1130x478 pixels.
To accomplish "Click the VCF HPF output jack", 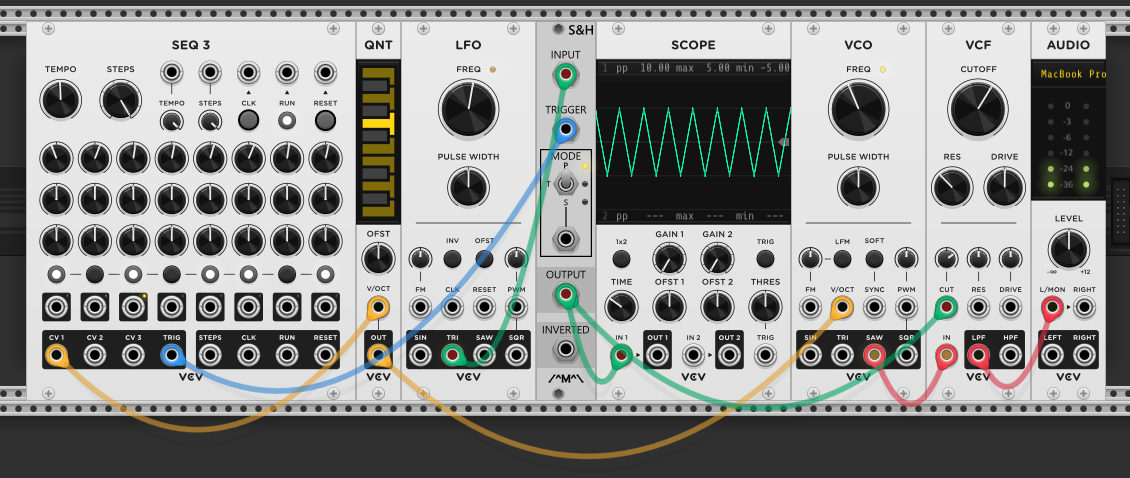I will 1010,355.
